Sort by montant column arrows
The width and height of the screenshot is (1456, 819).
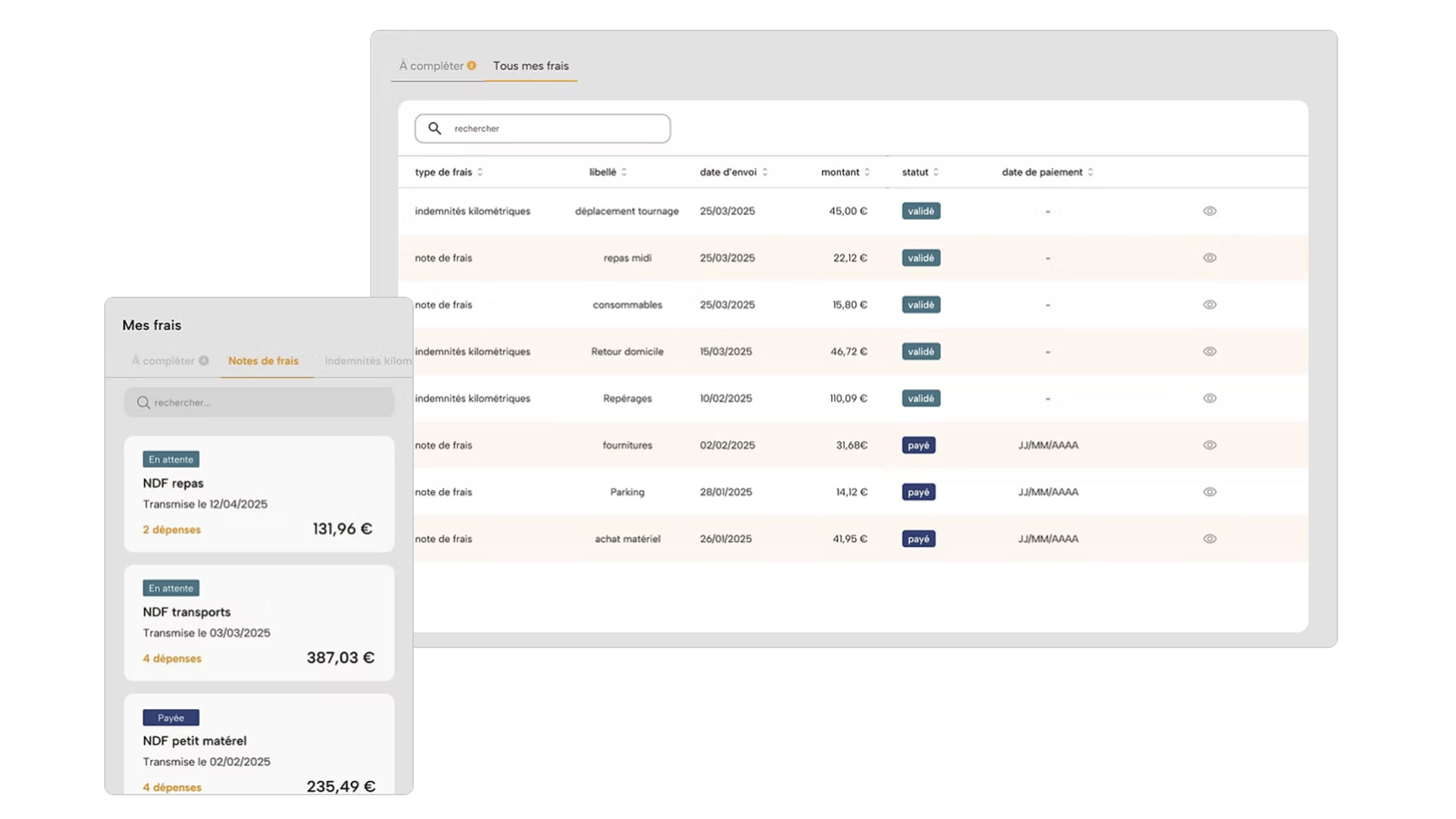(x=867, y=172)
